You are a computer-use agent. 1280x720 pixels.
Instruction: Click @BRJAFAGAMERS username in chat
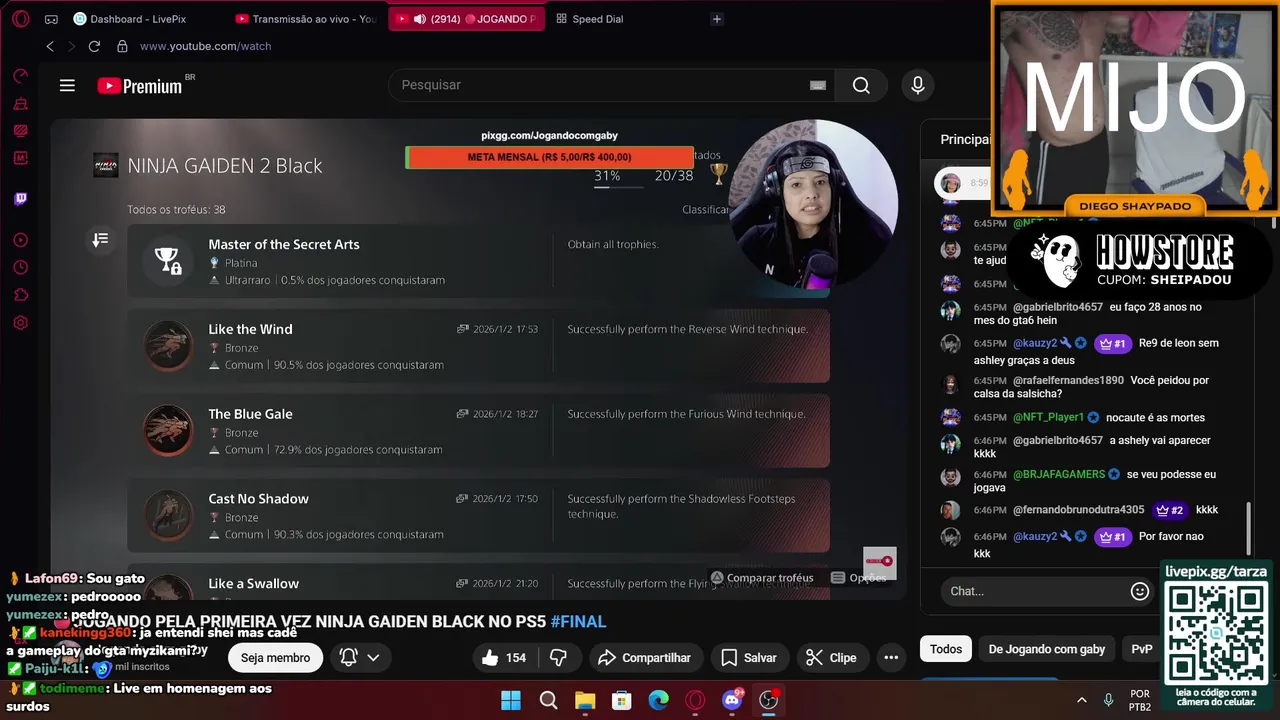tap(1059, 474)
